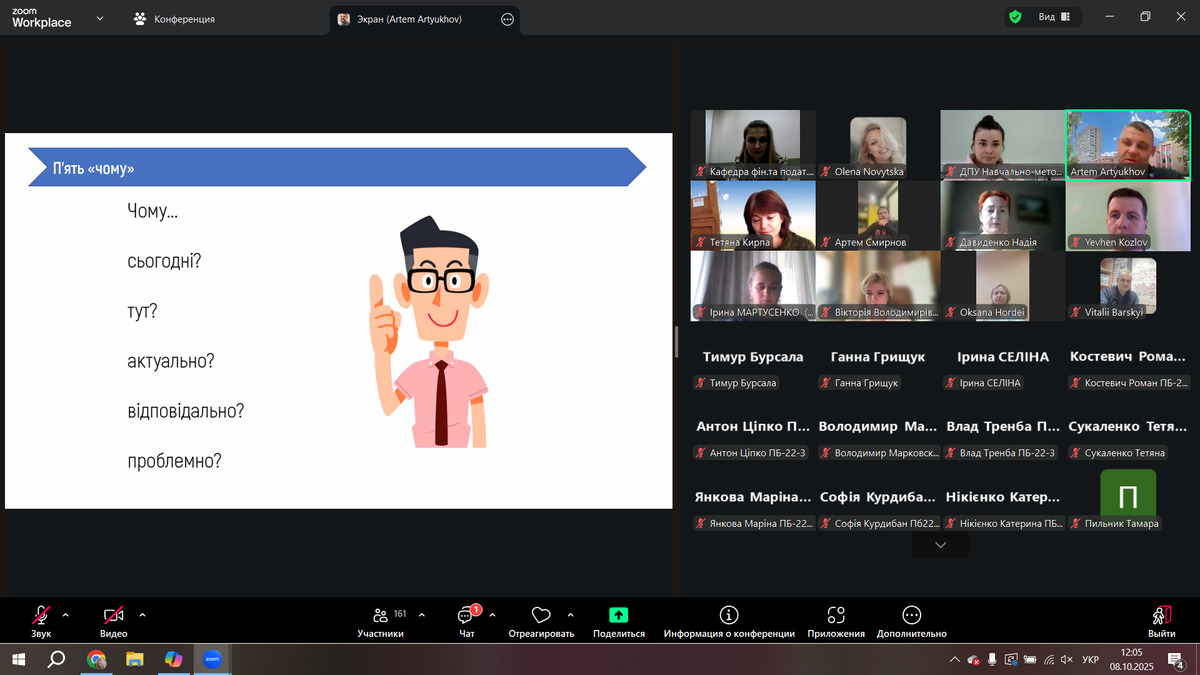Expand video settings arrow next to camera
This screenshot has width=1200, height=675.
[143, 615]
